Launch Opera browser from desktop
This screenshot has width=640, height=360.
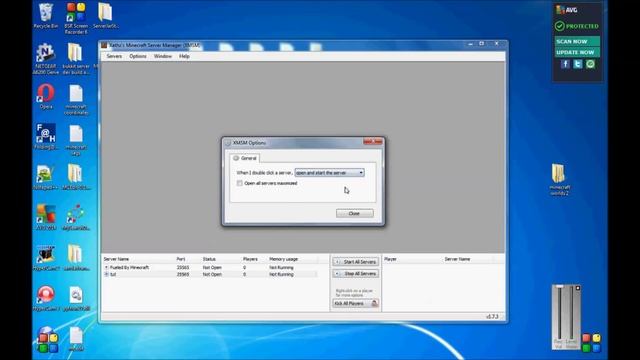46,96
